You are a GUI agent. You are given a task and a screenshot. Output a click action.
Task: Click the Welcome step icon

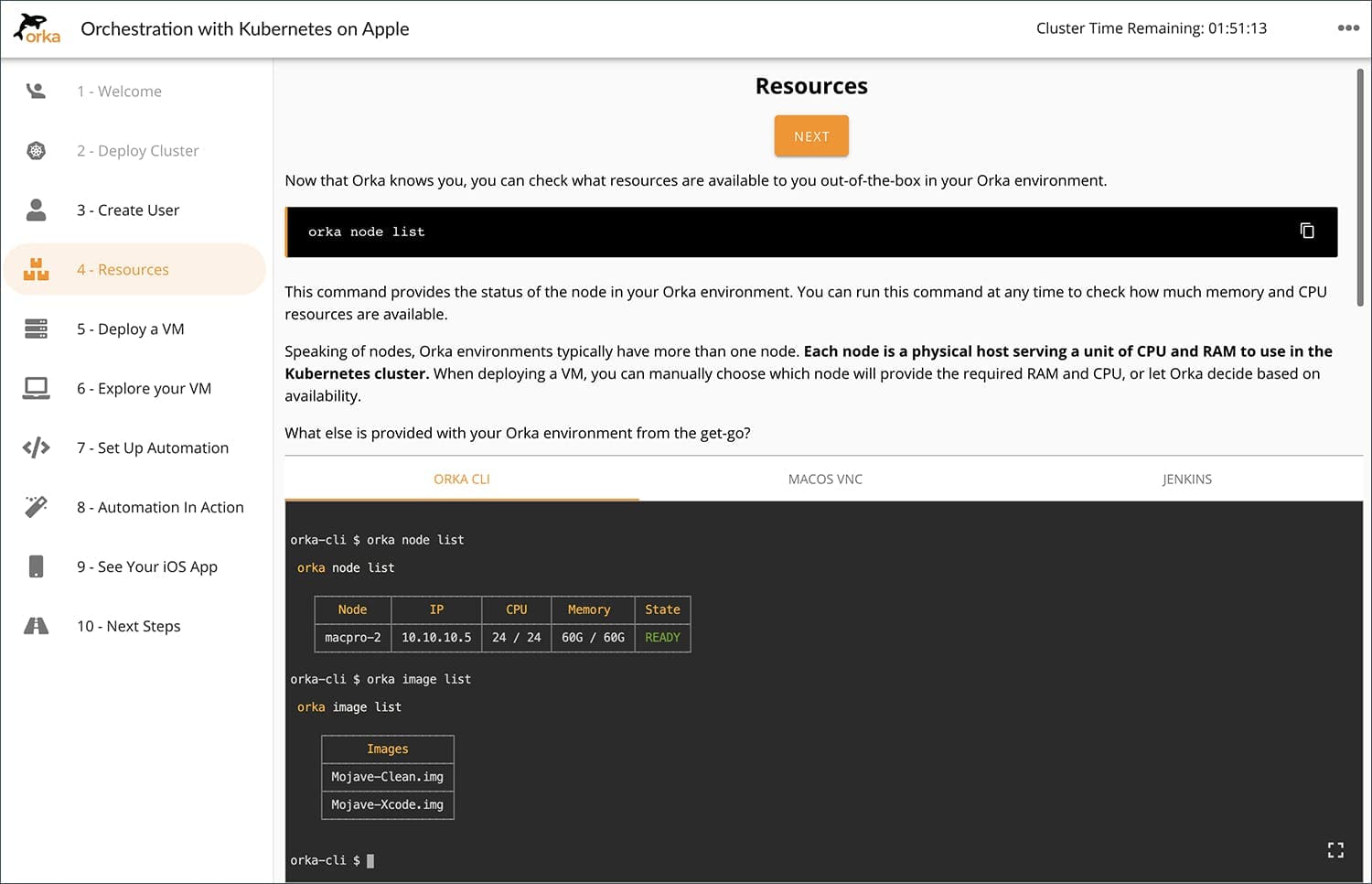coord(36,91)
